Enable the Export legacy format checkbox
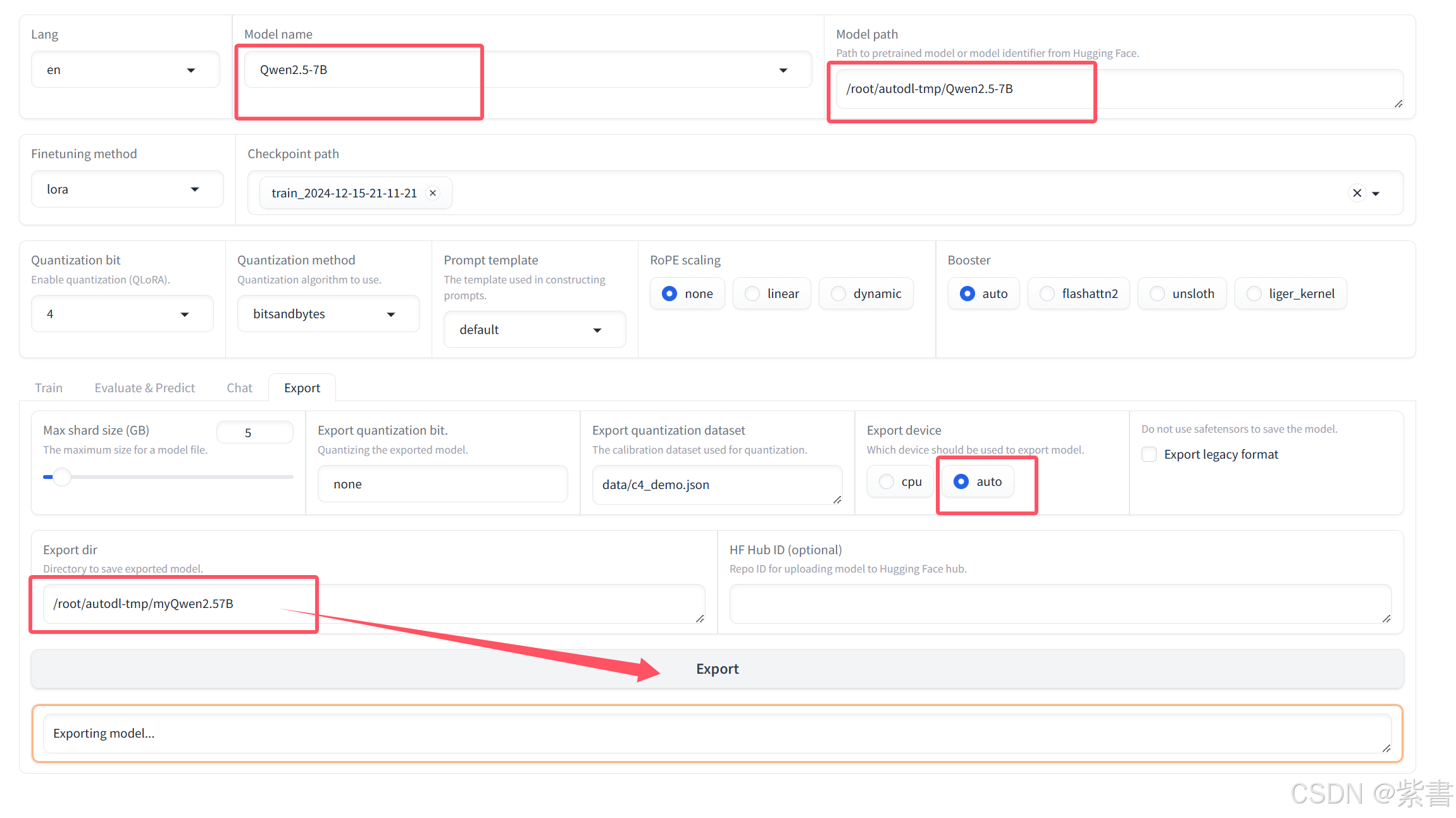The image size is (1456, 818). (1149, 454)
